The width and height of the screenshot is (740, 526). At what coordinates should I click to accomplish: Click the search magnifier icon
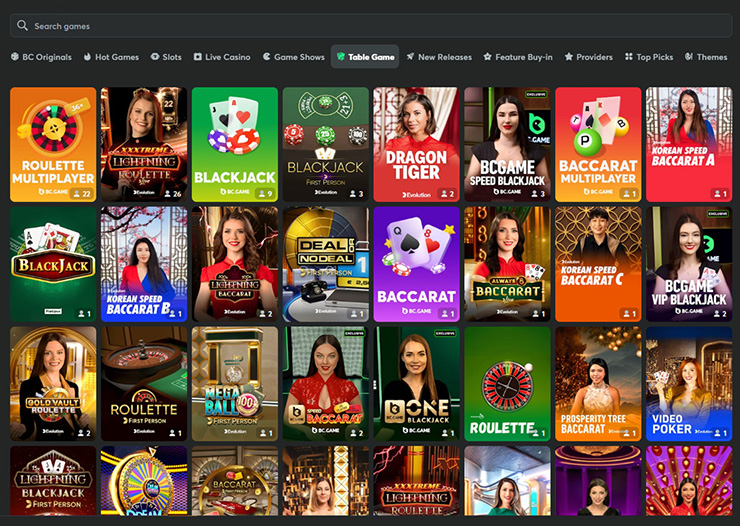click(23, 26)
